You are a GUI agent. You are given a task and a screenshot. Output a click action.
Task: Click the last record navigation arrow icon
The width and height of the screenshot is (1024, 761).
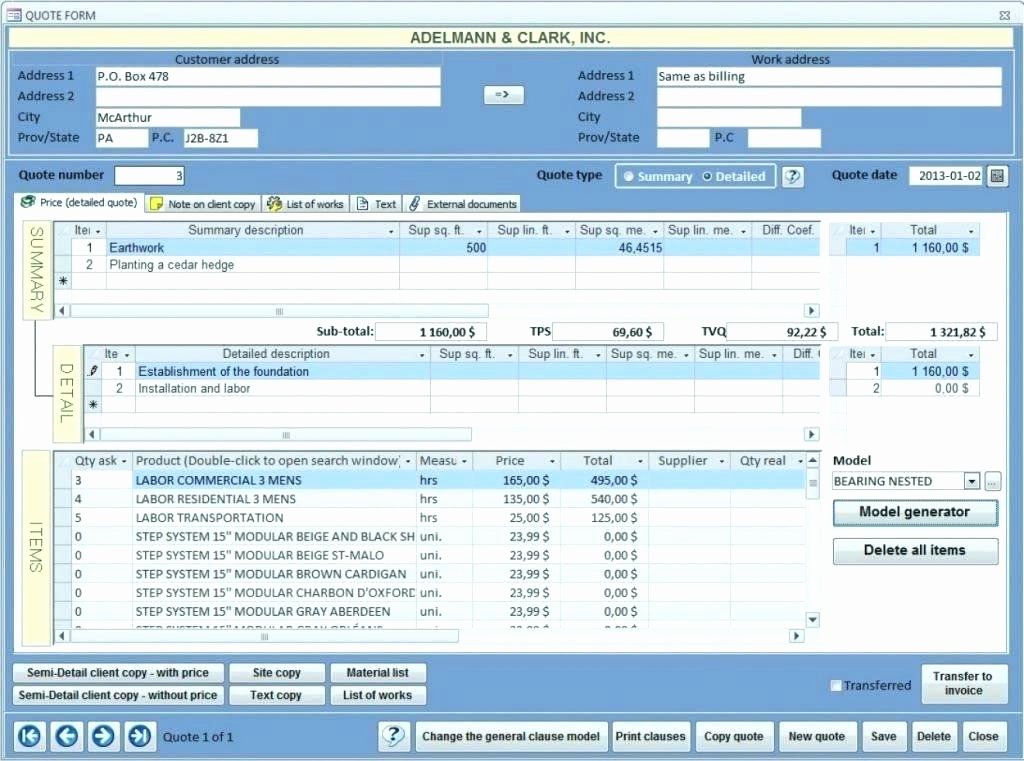(139, 736)
